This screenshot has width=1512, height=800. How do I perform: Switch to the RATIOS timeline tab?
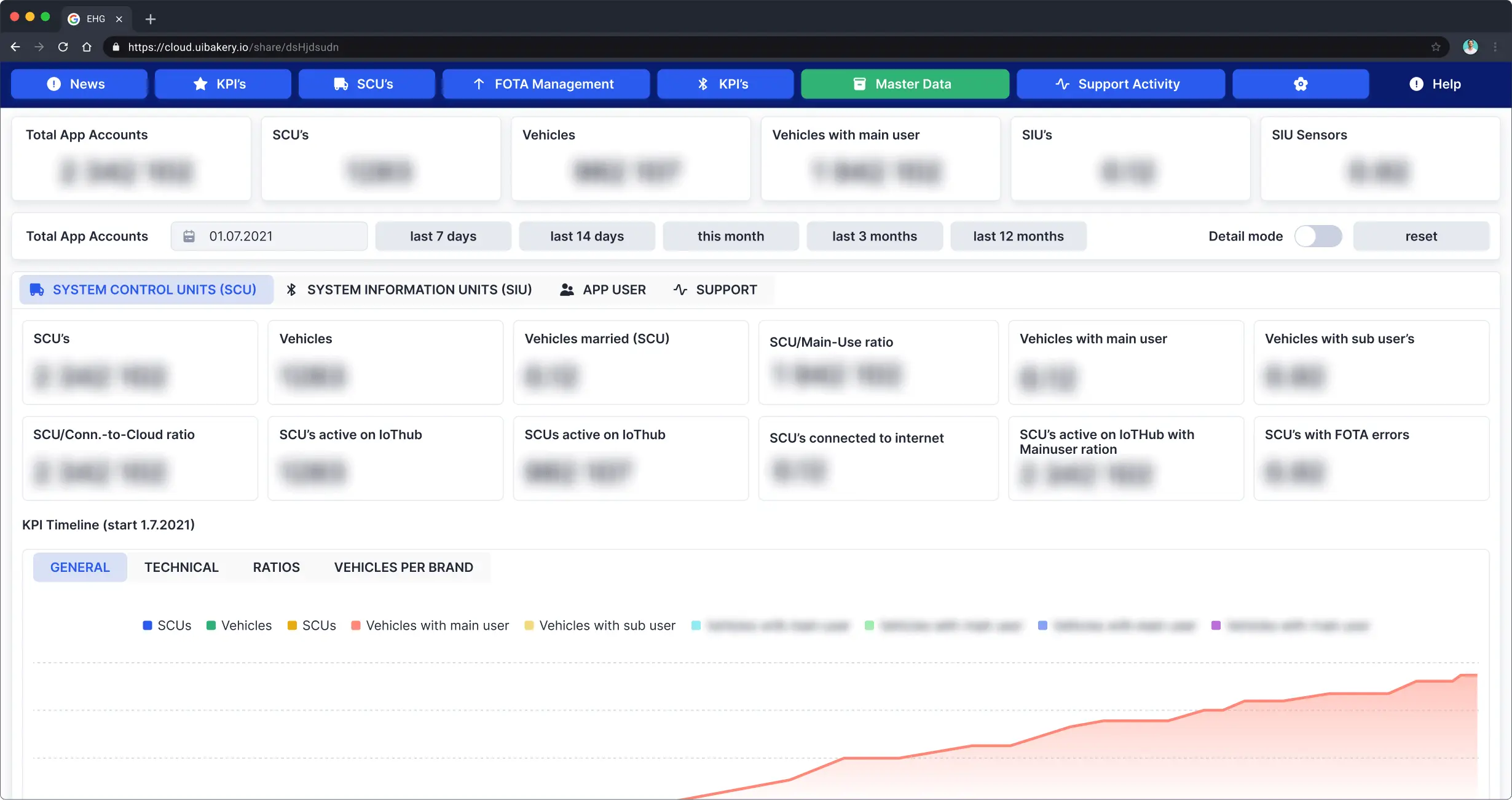277,567
